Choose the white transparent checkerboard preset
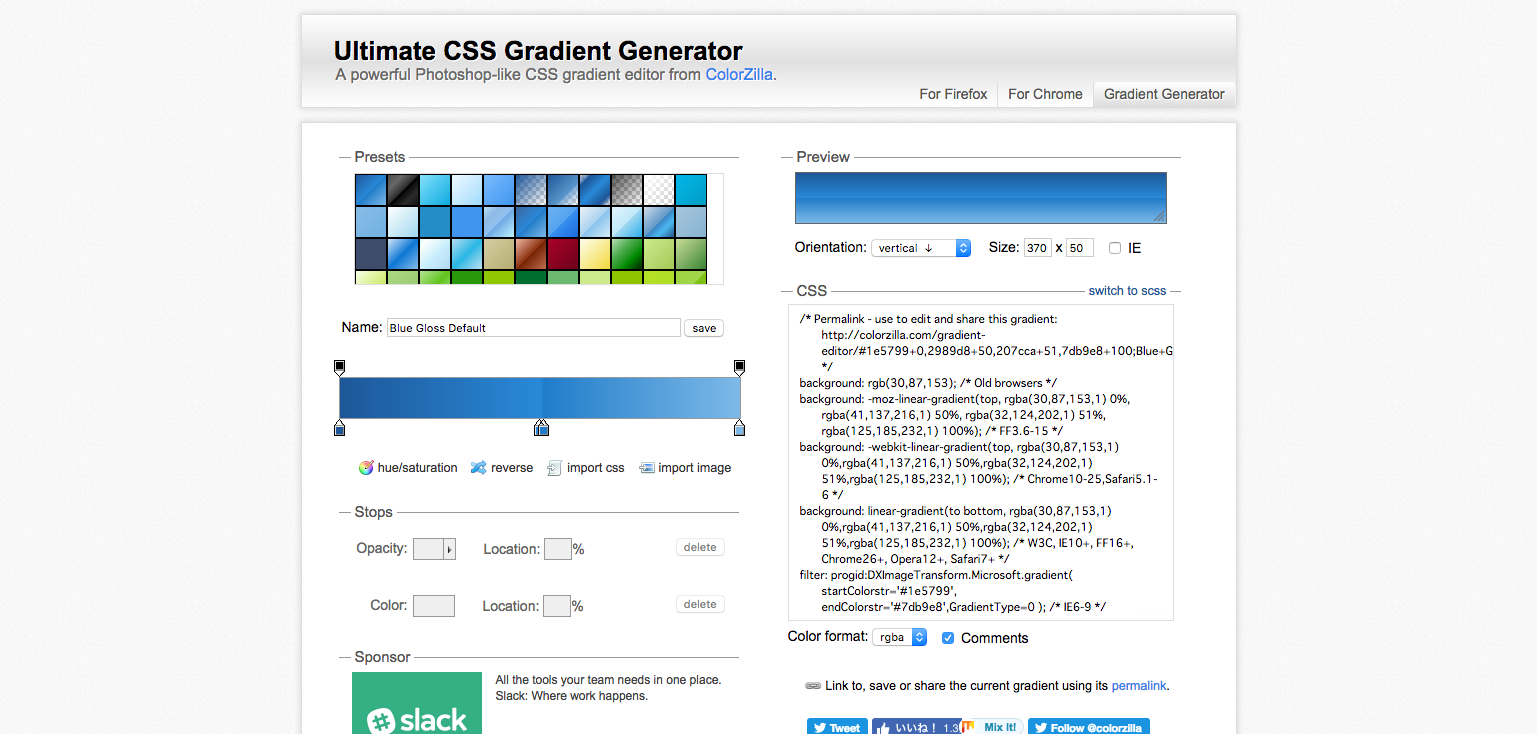 click(659, 190)
